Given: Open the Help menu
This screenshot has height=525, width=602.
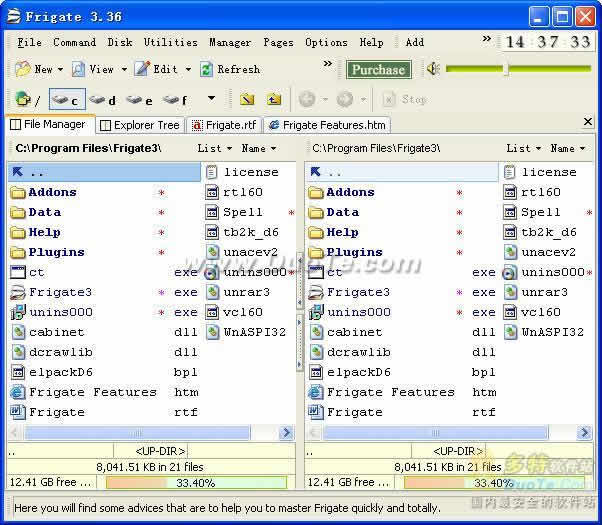Looking at the screenshot, I should point(371,42).
